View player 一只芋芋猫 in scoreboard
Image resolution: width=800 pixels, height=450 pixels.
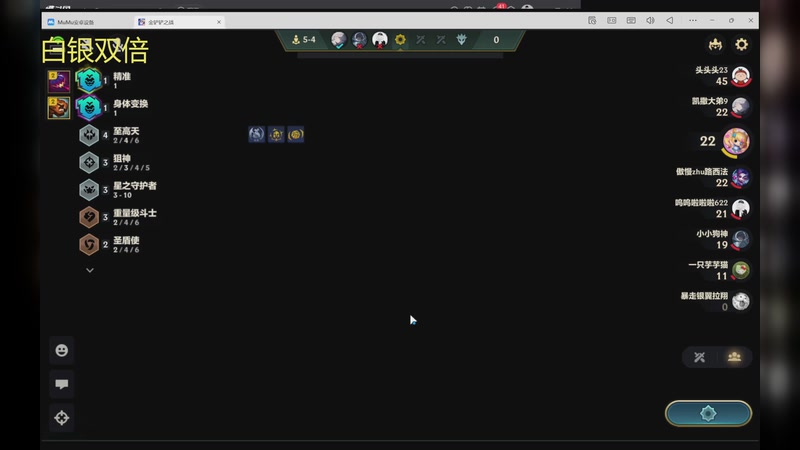719,270
